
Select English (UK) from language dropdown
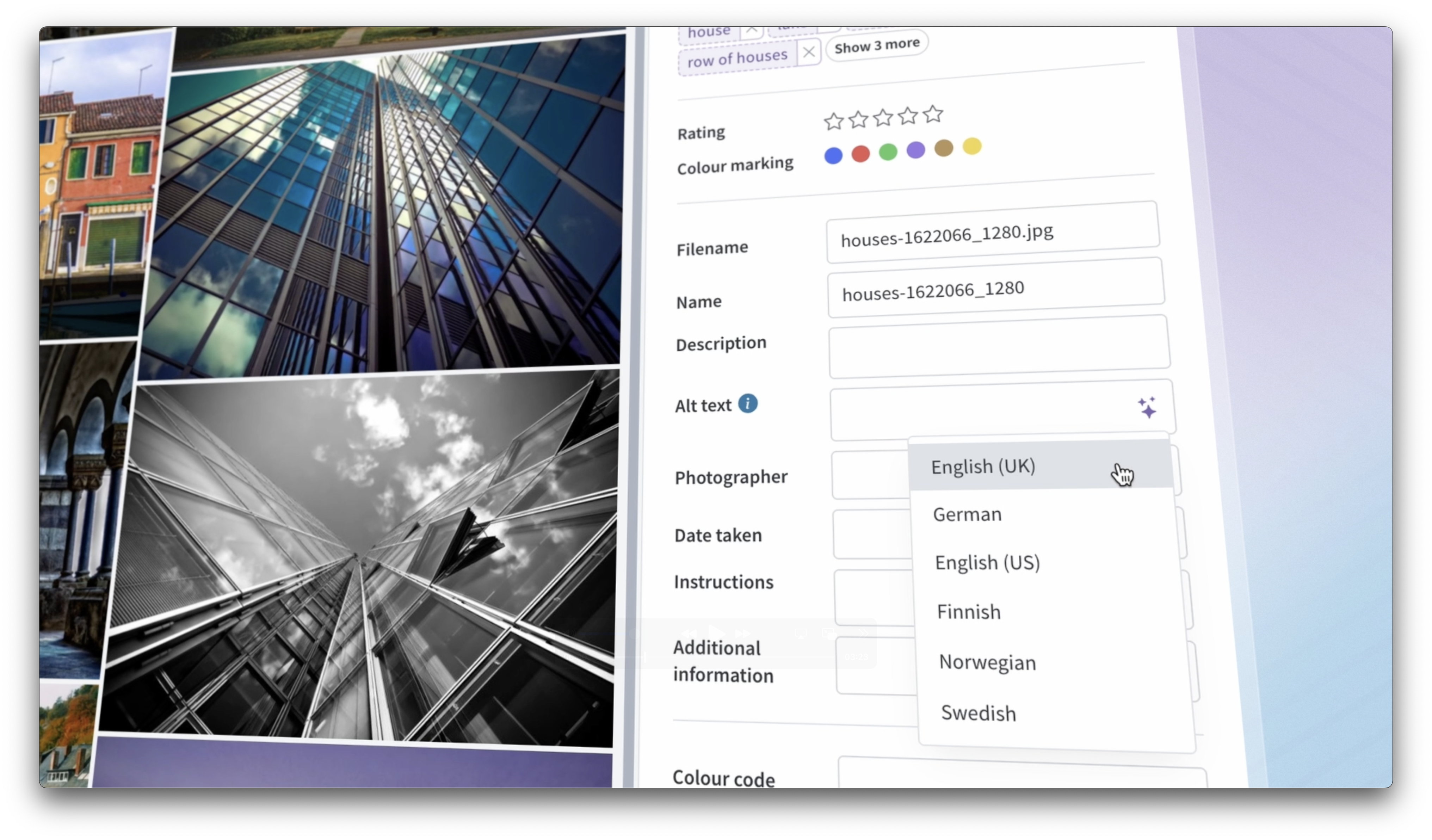(983, 467)
